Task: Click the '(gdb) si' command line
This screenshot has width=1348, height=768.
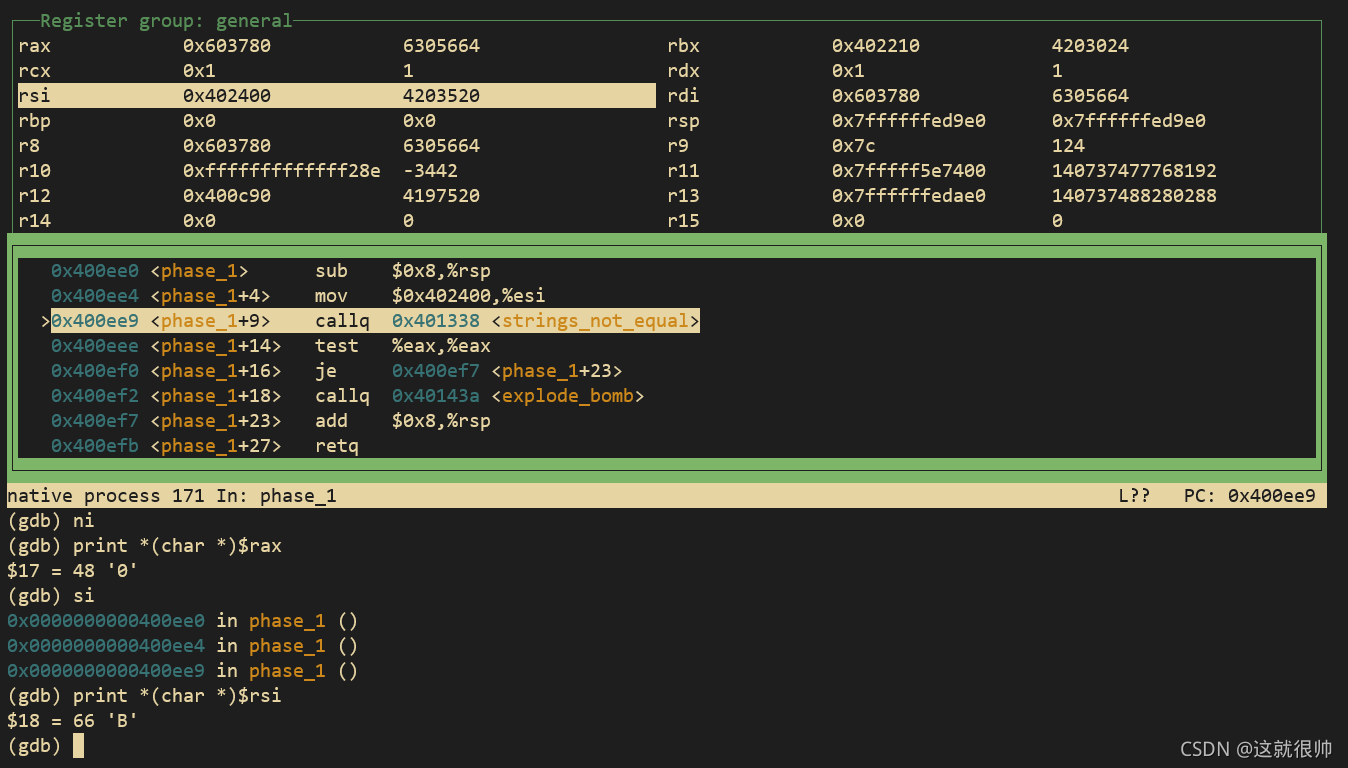Action: point(51,596)
